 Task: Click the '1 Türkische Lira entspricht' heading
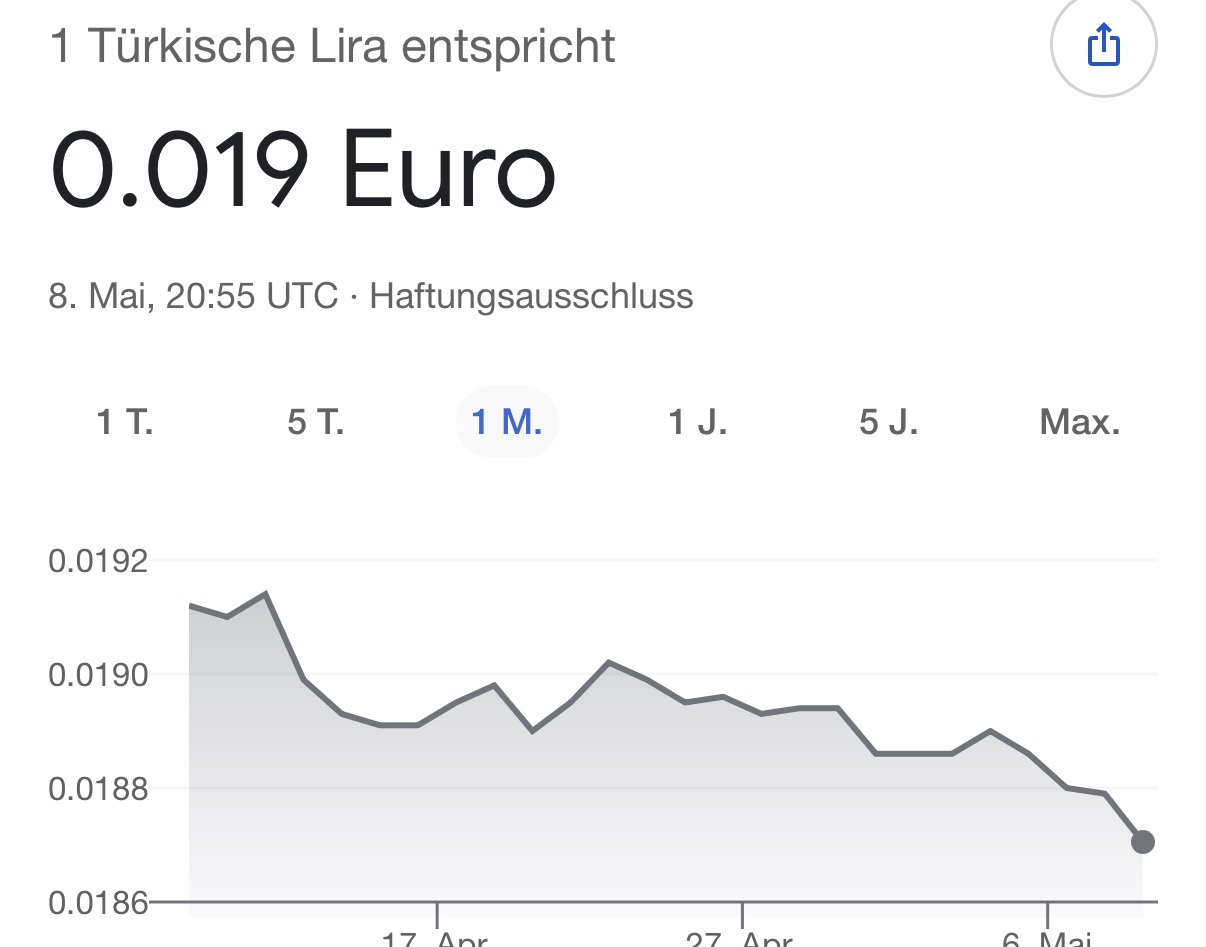tap(333, 49)
